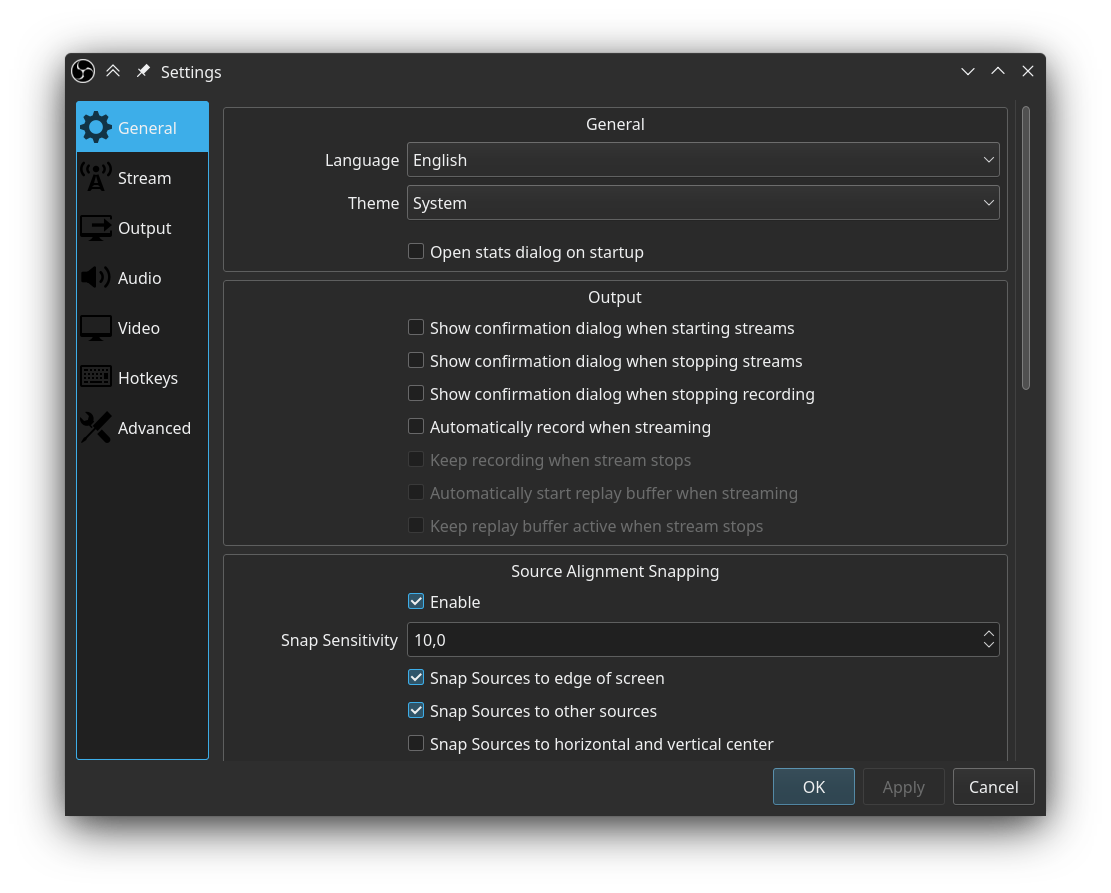Viewport: 1111px width, 893px height.
Task: Click the OBS logo in title bar
Action: pyautogui.click(x=83, y=71)
